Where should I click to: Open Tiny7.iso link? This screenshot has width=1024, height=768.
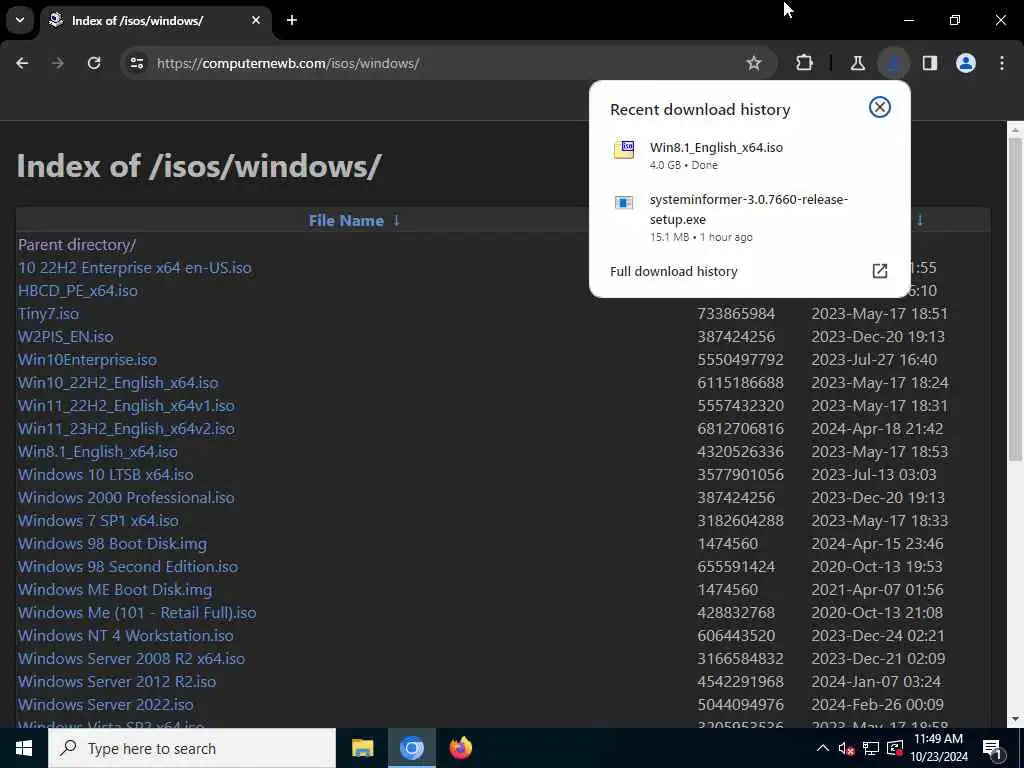coord(48,313)
